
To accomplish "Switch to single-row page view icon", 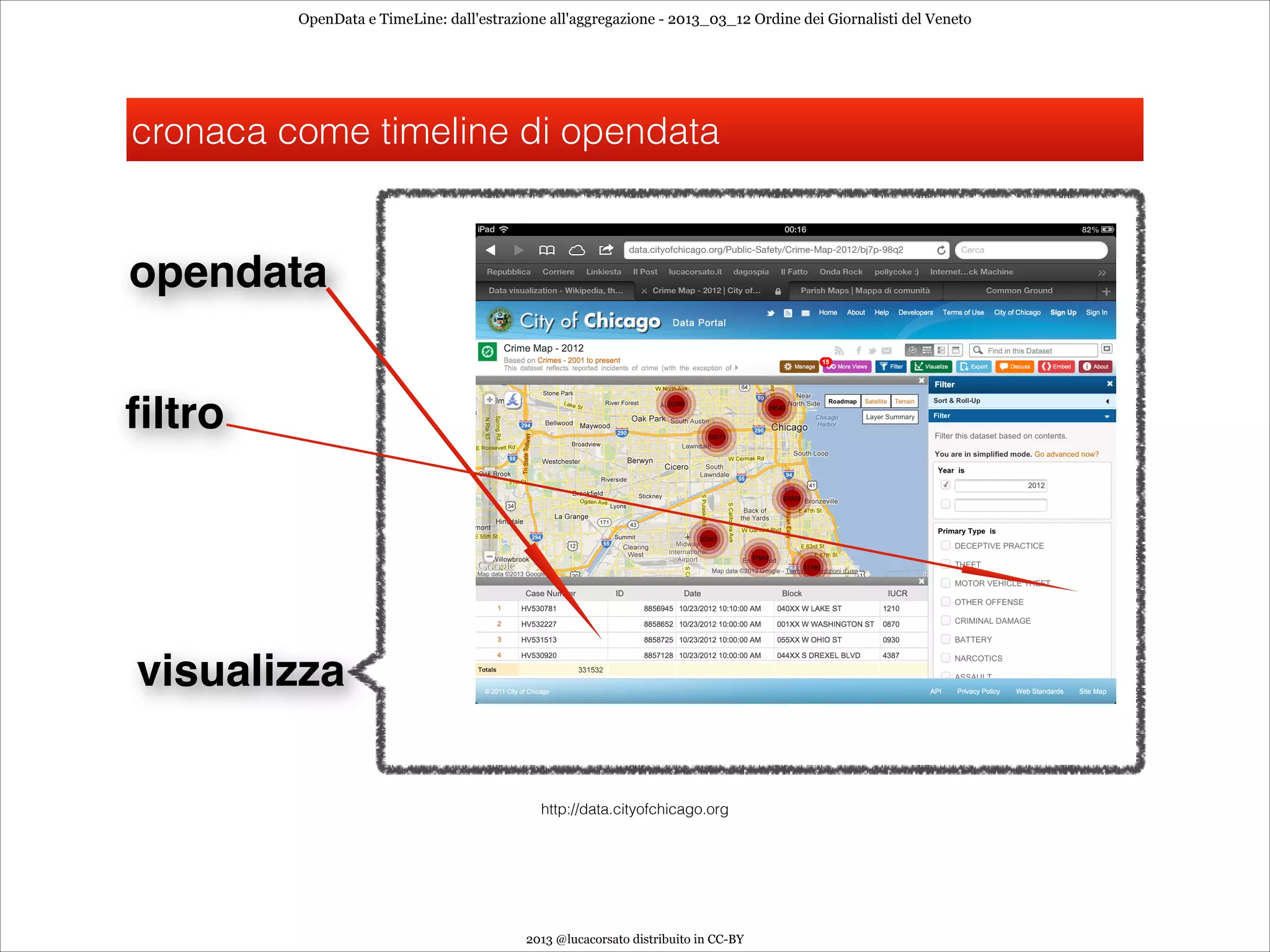I will tap(956, 350).
